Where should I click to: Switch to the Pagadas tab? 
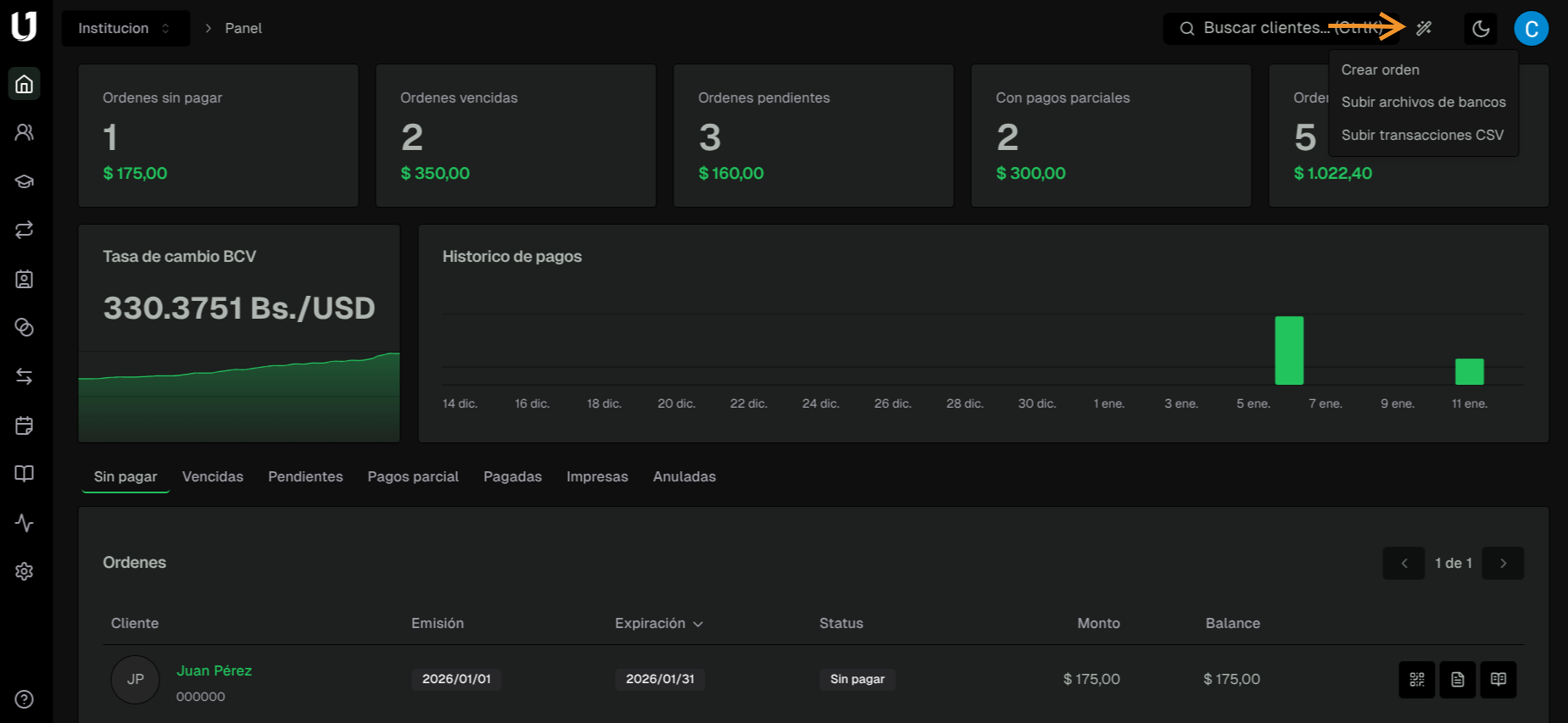(x=512, y=476)
